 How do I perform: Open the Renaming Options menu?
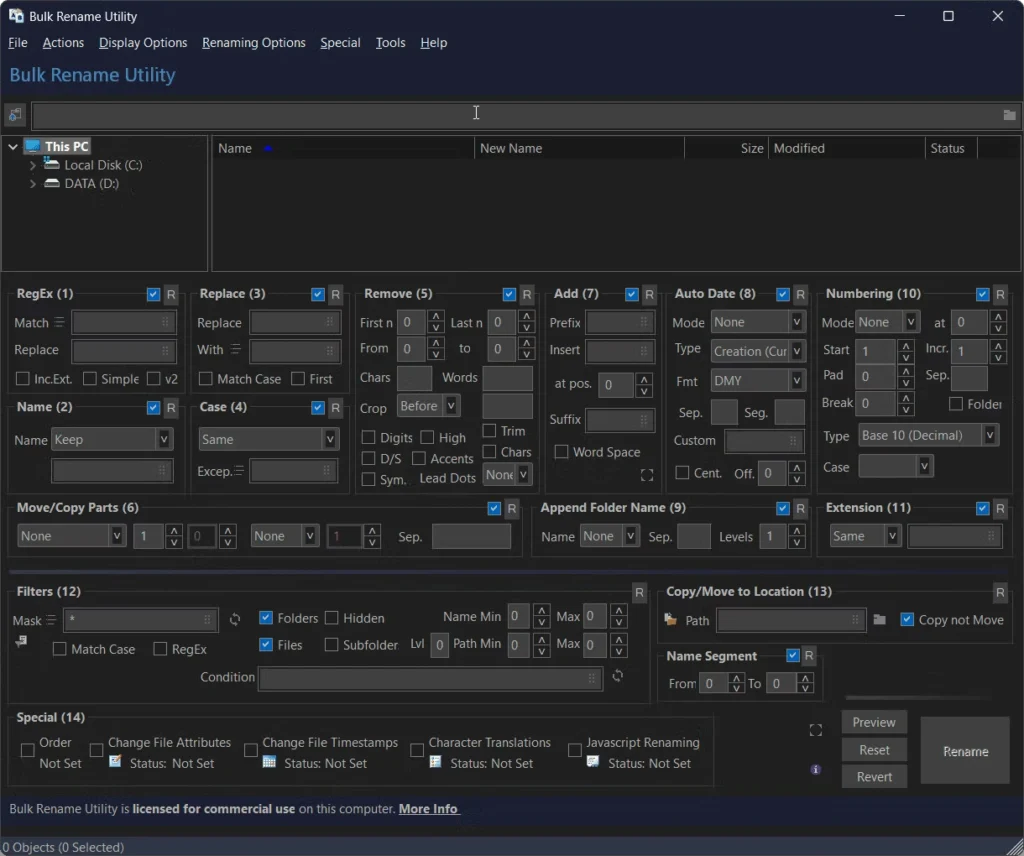[253, 43]
